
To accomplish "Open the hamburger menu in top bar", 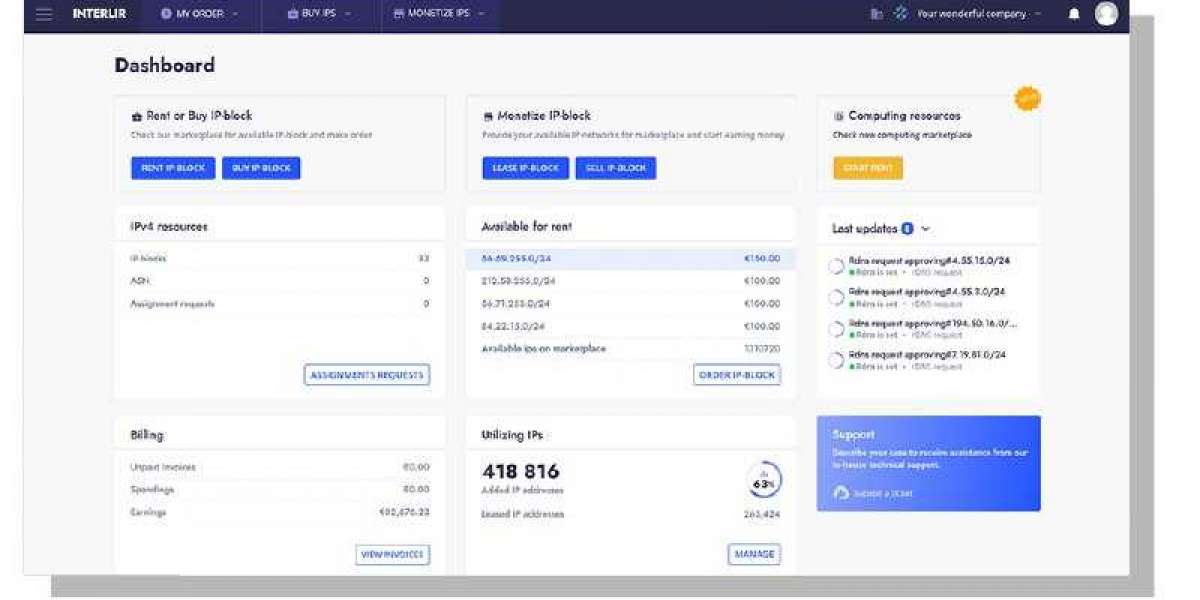I will (43, 14).
